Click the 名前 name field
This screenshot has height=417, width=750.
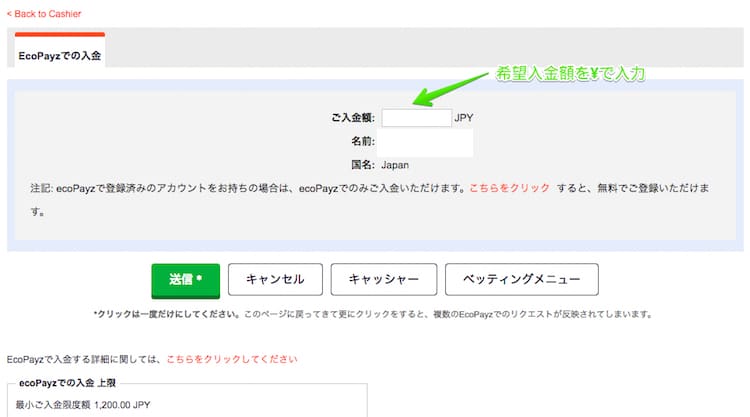[x=425, y=142]
